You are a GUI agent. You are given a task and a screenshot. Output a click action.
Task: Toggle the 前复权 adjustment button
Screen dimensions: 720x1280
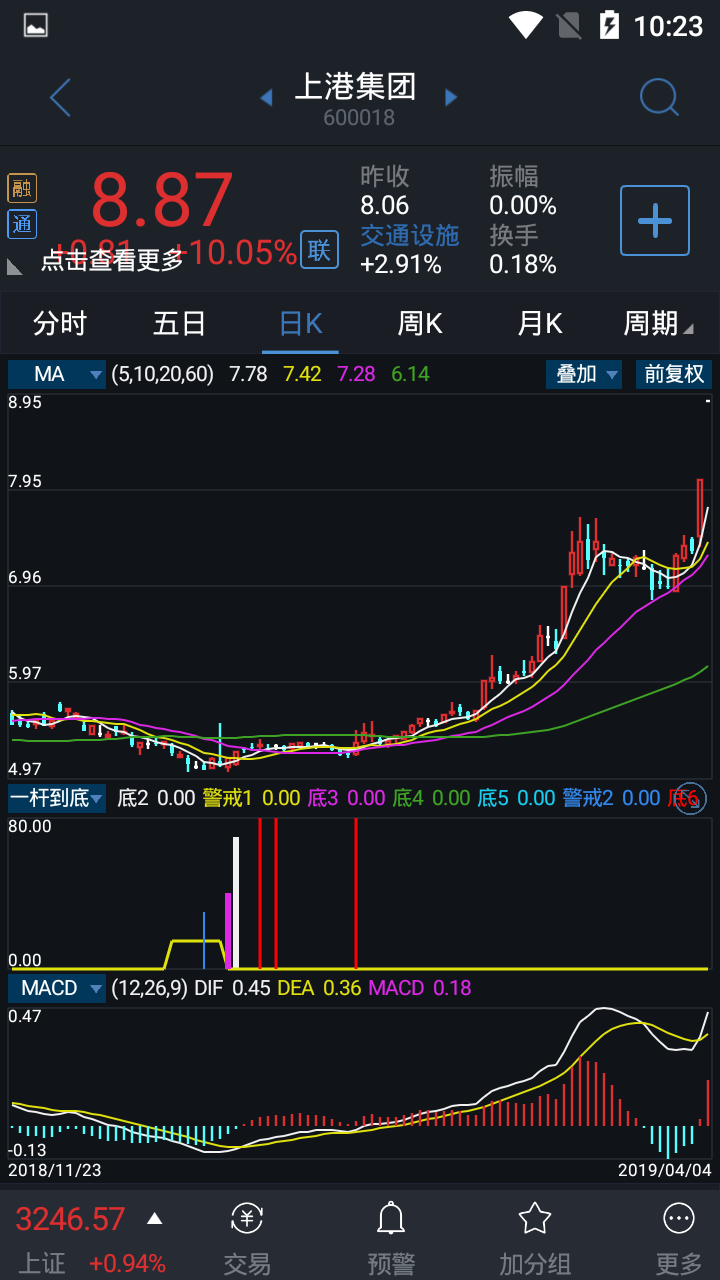coord(673,374)
